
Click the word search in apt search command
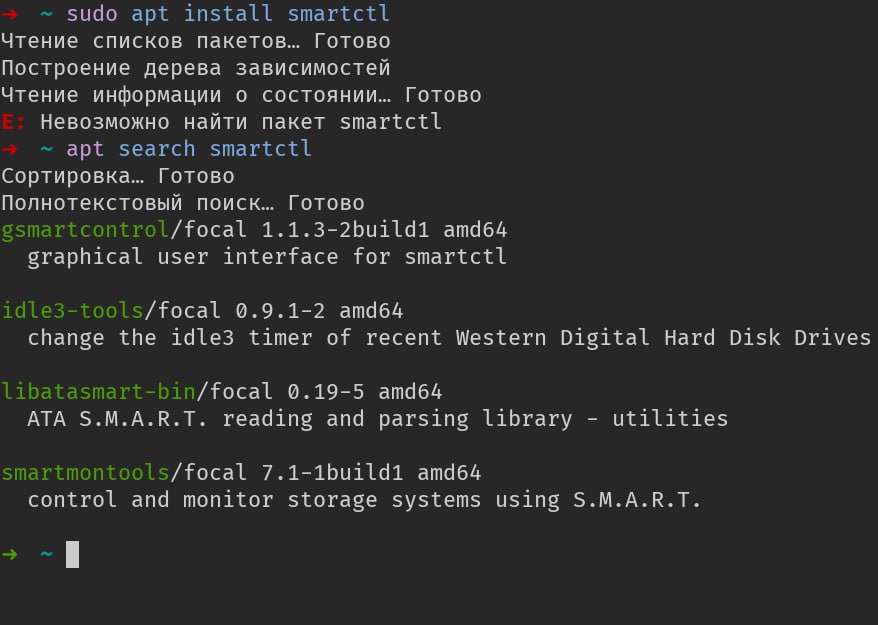pos(157,149)
